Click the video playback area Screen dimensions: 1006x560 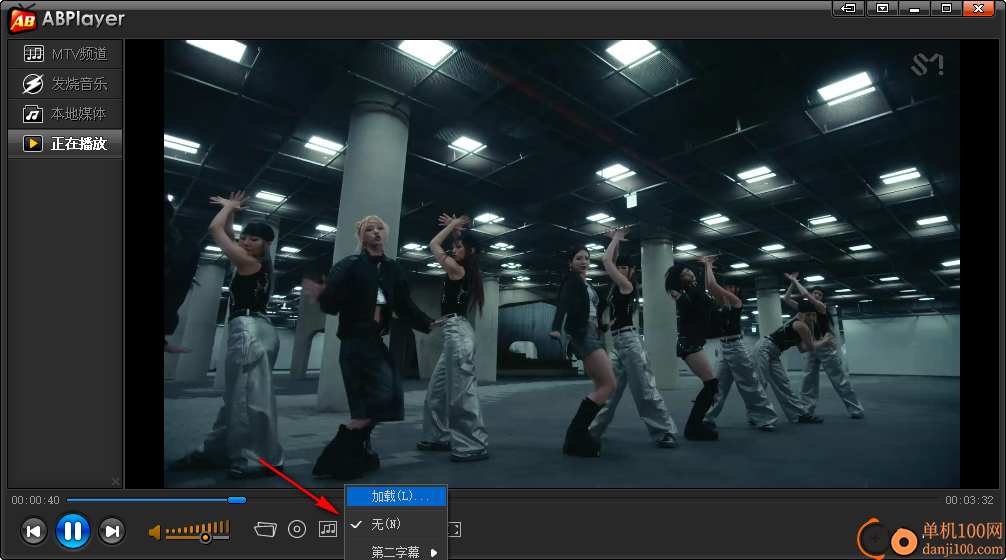[x=561, y=263]
